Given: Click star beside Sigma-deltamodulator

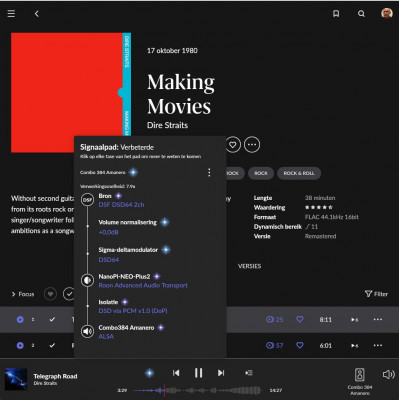Looking at the screenshot, I should tap(166, 250).
